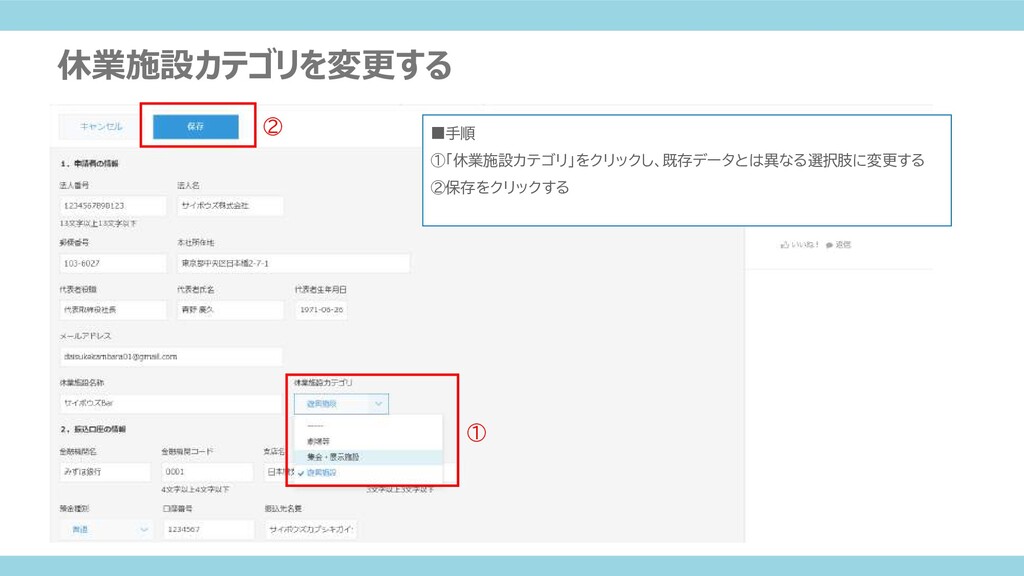The height and width of the screenshot is (576, 1024).
Task: Open the 預金種別 dropdown showing 普通
Action: pyautogui.click(x=106, y=530)
